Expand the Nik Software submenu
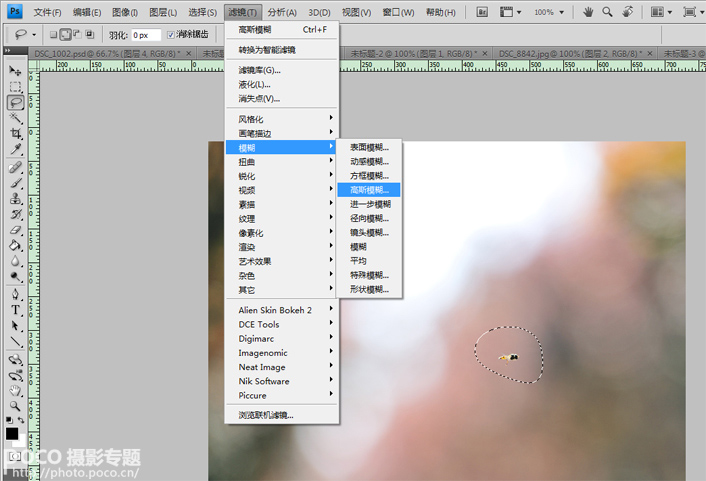 282,381
